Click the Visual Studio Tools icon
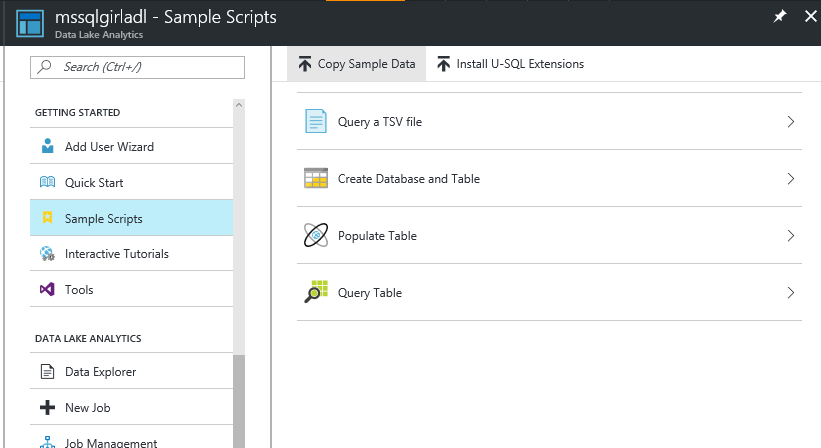This screenshot has height=448, width=821. click(48, 289)
